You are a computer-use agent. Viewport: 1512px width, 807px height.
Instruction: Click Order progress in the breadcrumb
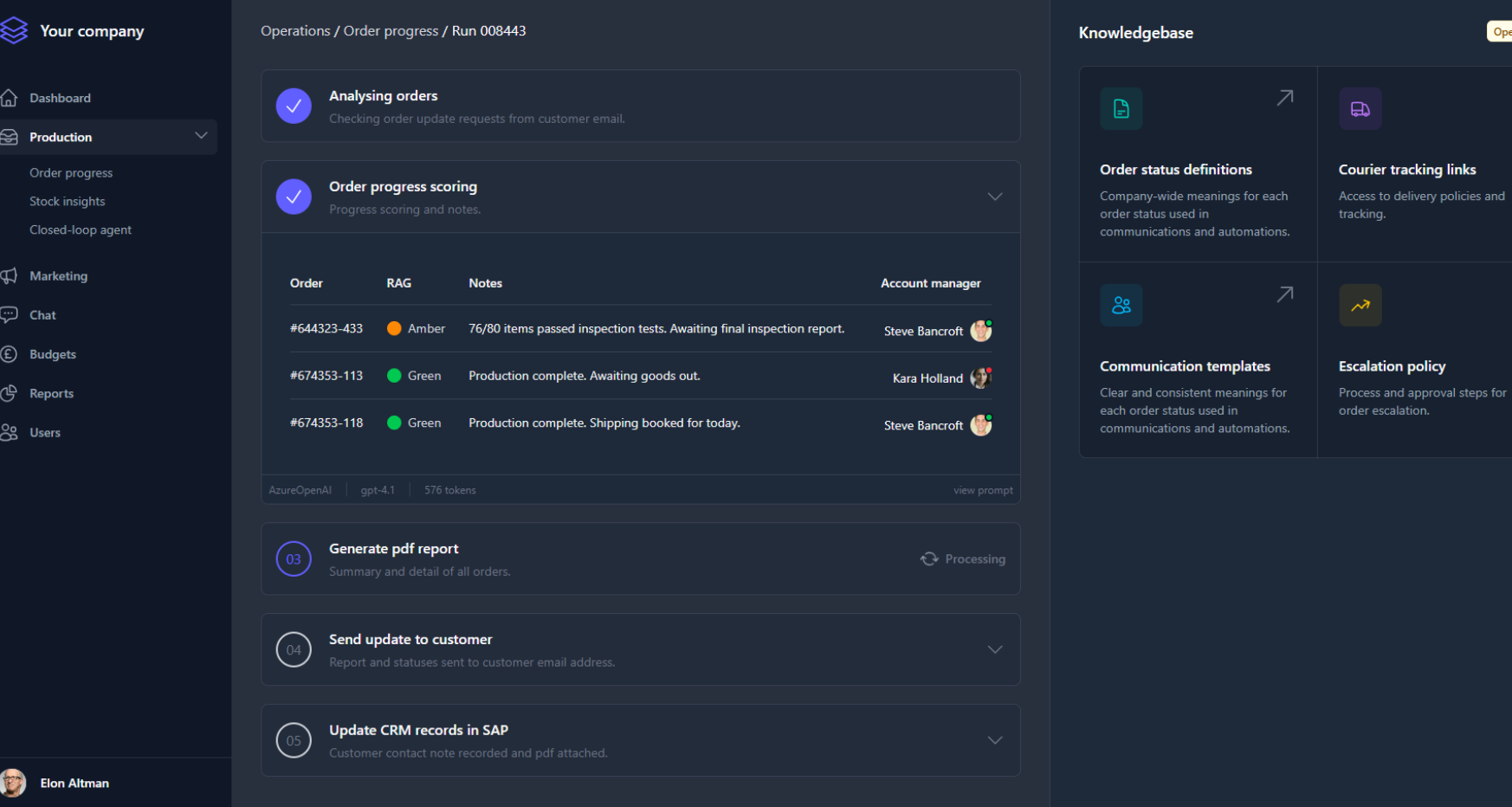(391, 31)
